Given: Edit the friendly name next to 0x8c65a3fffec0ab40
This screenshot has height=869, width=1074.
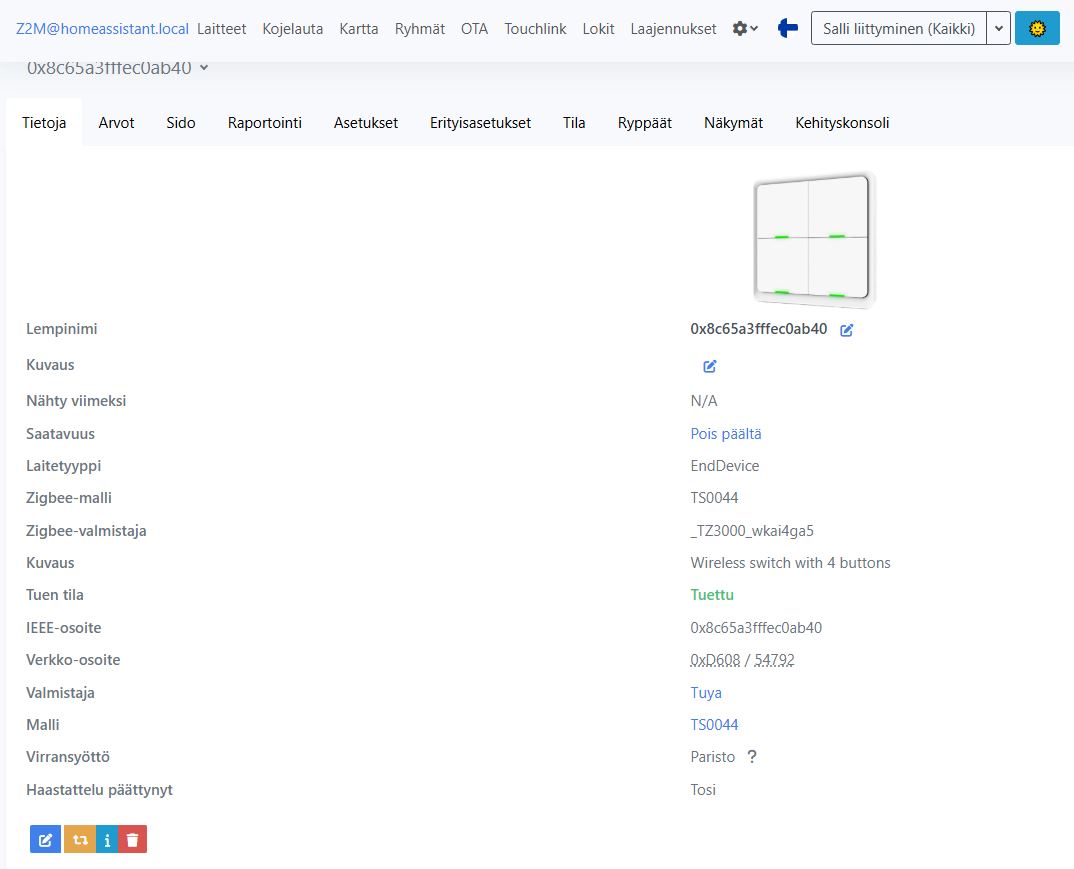Looking at the screenshot, I should [847, 330].
